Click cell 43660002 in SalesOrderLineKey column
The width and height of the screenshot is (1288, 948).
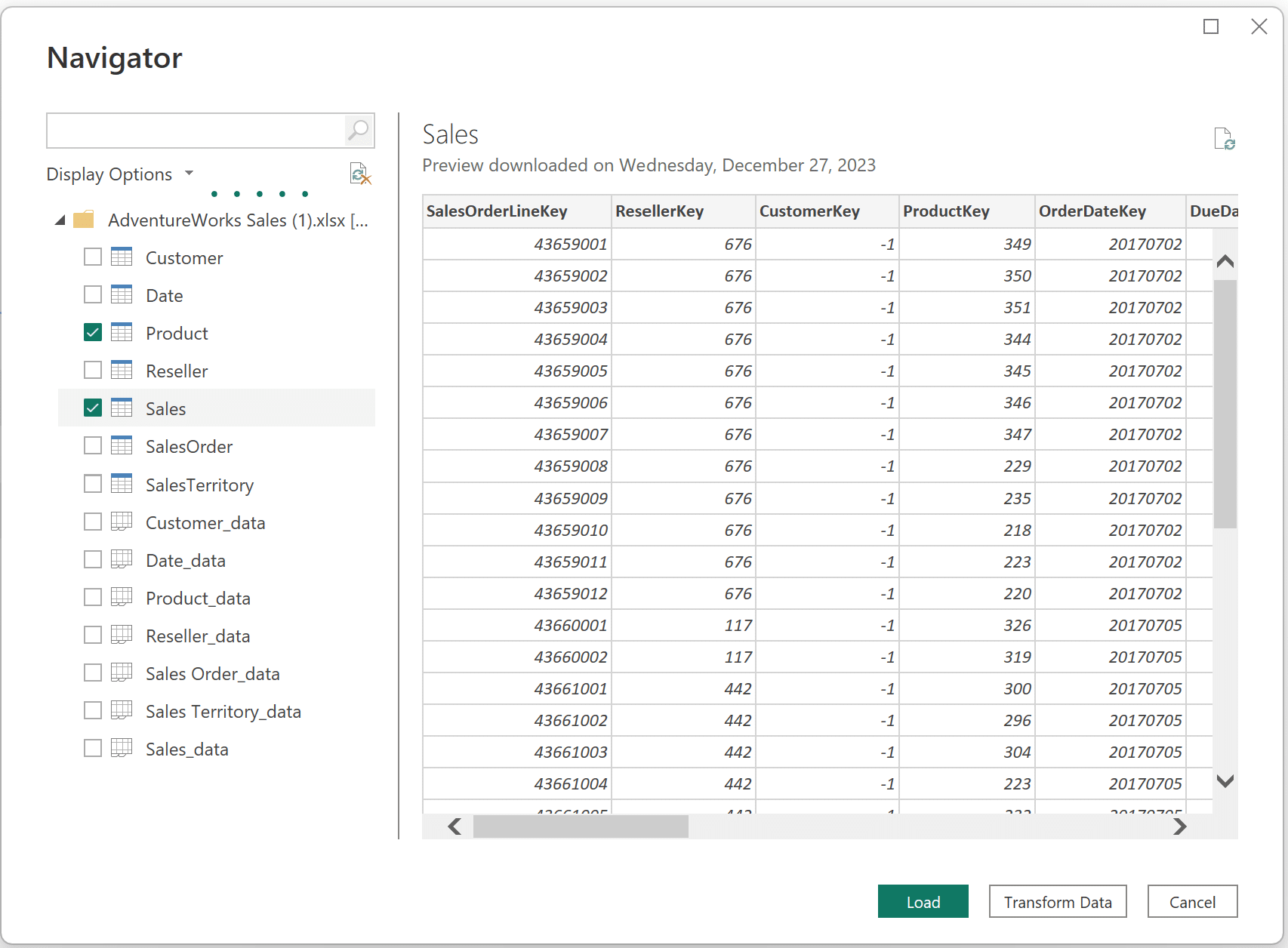tap(516, 657)
